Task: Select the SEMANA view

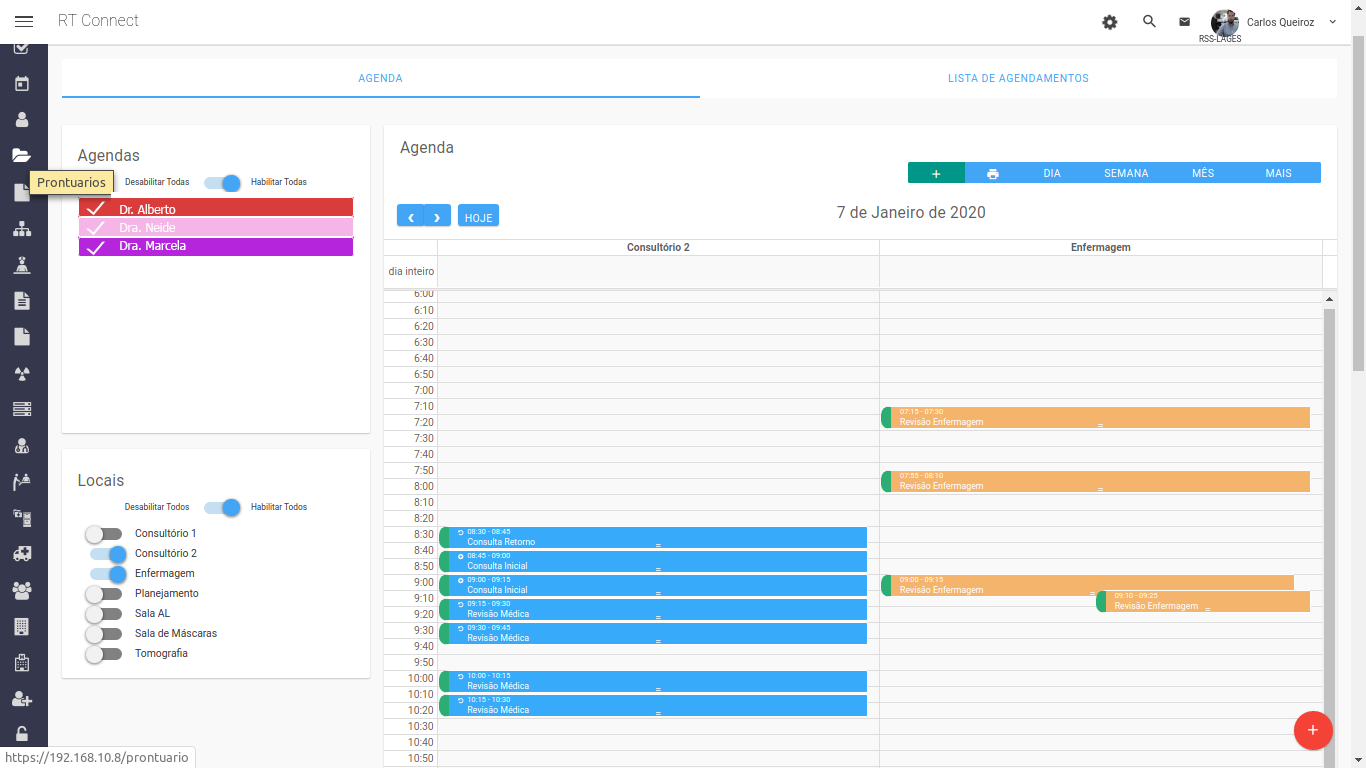Action: click(1126, 173)
